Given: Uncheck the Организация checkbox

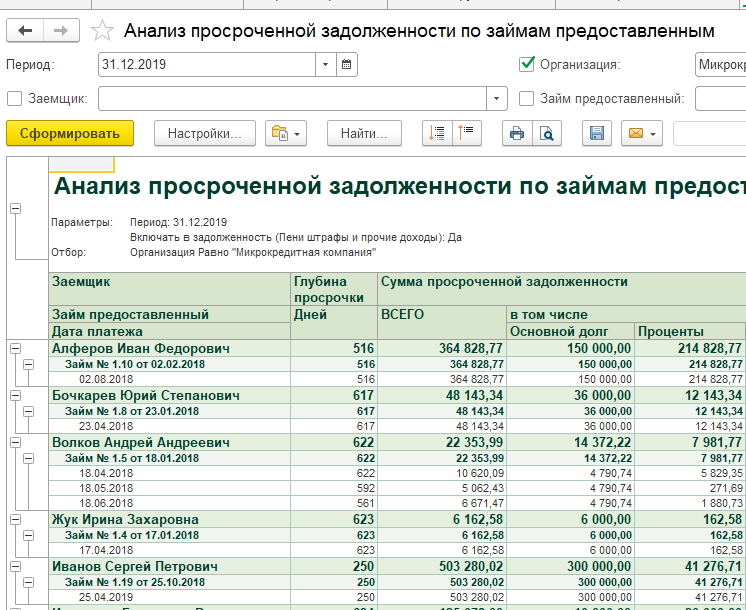Looking at the screenshot, I should pos(527,64).
